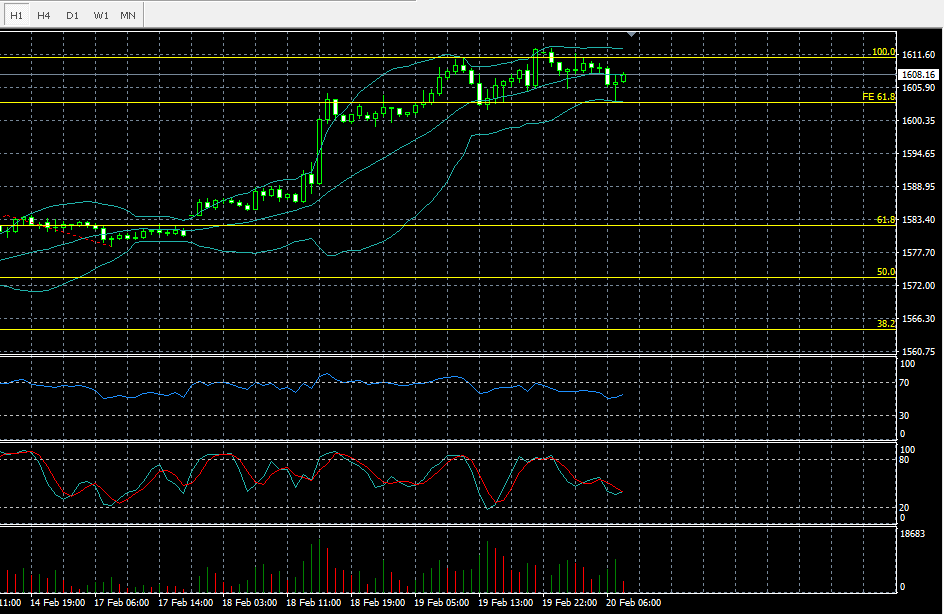This screenshot has width=944, height=614.
Task: Click the 19 Feb 22:00 time label
Action: [x=569, y=603]
